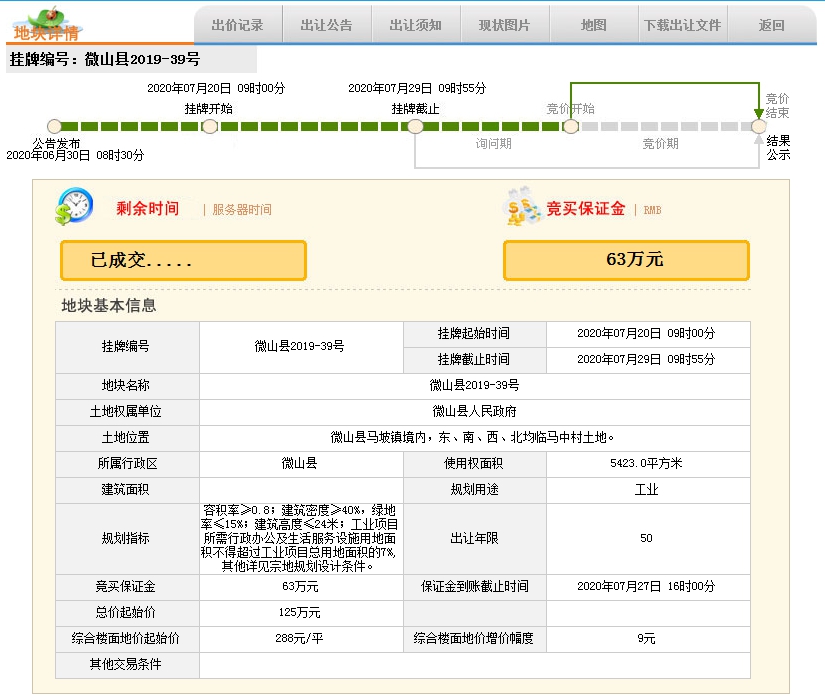Viewport: 825px width, 697px height.
Task: Select the 125万元 starting price cell
Action: [301, 613]
